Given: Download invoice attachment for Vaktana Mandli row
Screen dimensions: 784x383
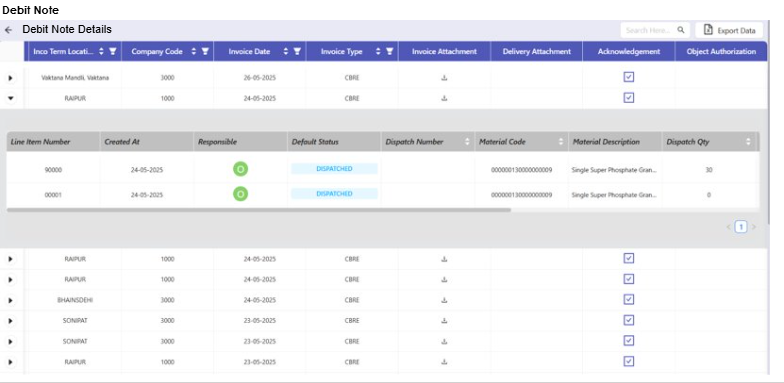Looking at the screenshot, I should (x=444, y=78).
